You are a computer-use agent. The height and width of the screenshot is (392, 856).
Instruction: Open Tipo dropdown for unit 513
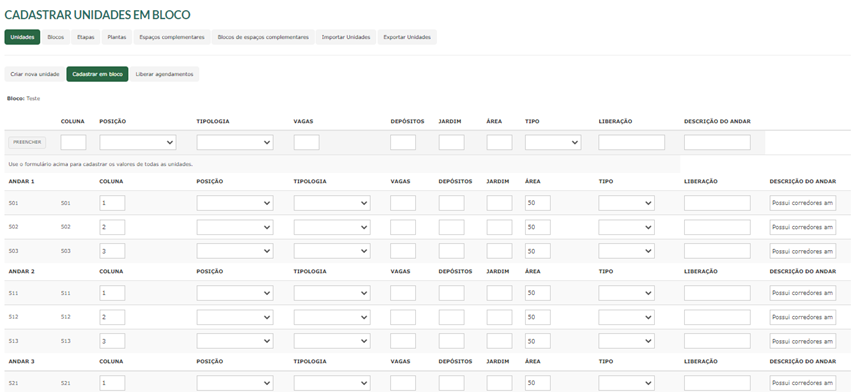tap(626, 341)
